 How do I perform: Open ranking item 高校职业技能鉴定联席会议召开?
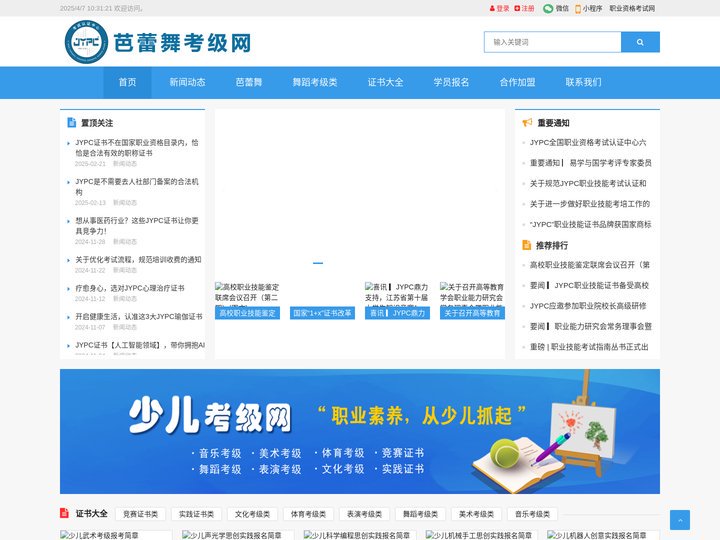tap(590, 264)
